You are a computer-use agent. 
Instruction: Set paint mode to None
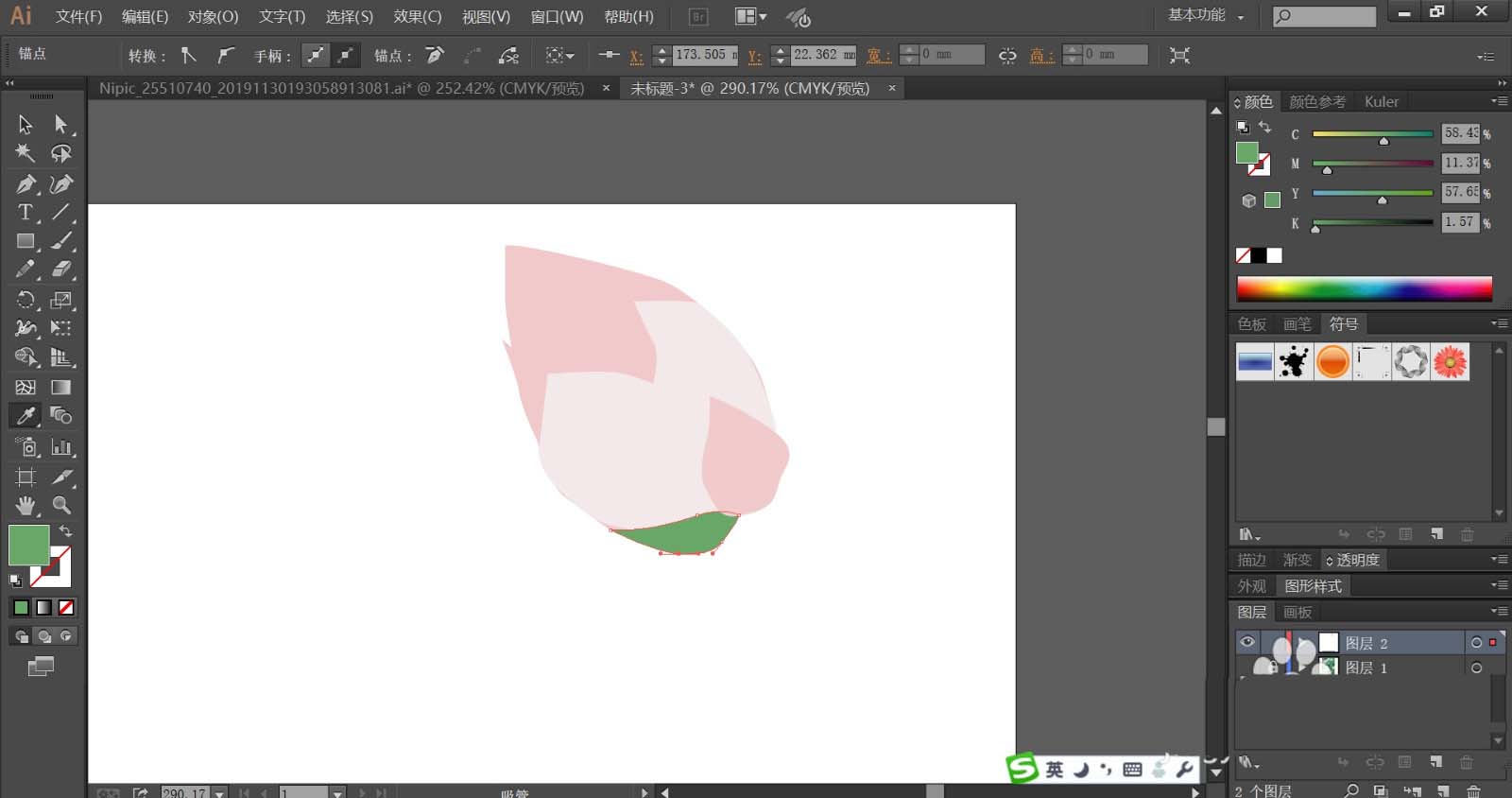[x=66, y=607]
